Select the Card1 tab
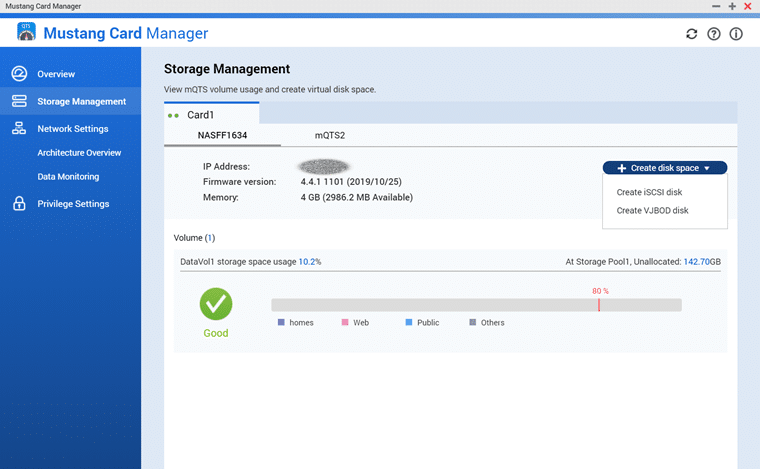The height and width of the screenshot is (469, 760). (x=211, y=113)
